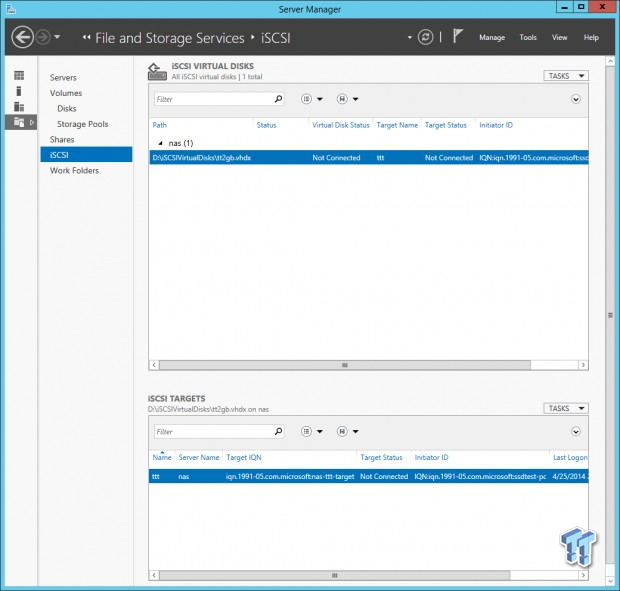Sort virtual disks by Initiator ID
Screen dimensions: 620x591
click(x=496, y=125)
